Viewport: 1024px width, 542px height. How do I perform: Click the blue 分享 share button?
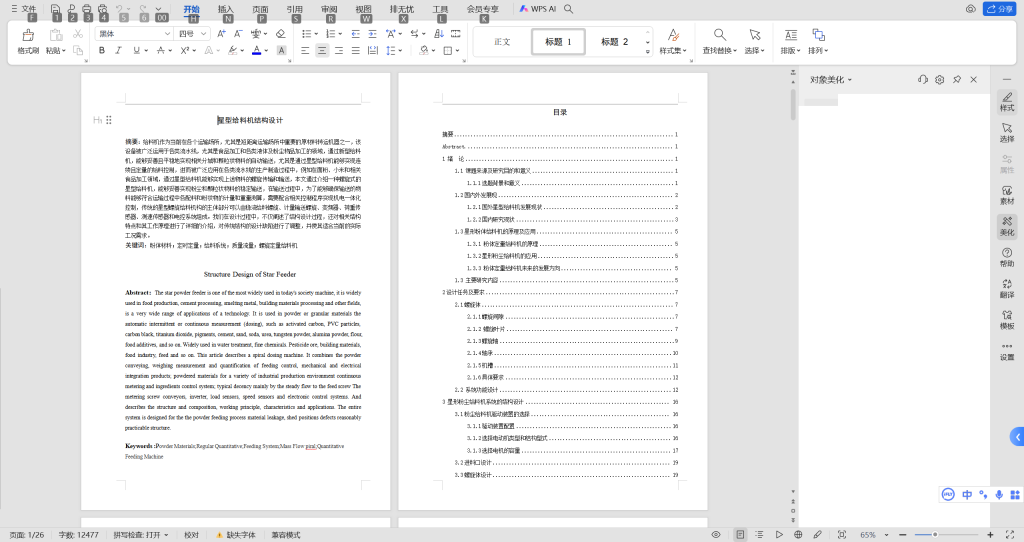pyautogui.click(x=999, y=9)
